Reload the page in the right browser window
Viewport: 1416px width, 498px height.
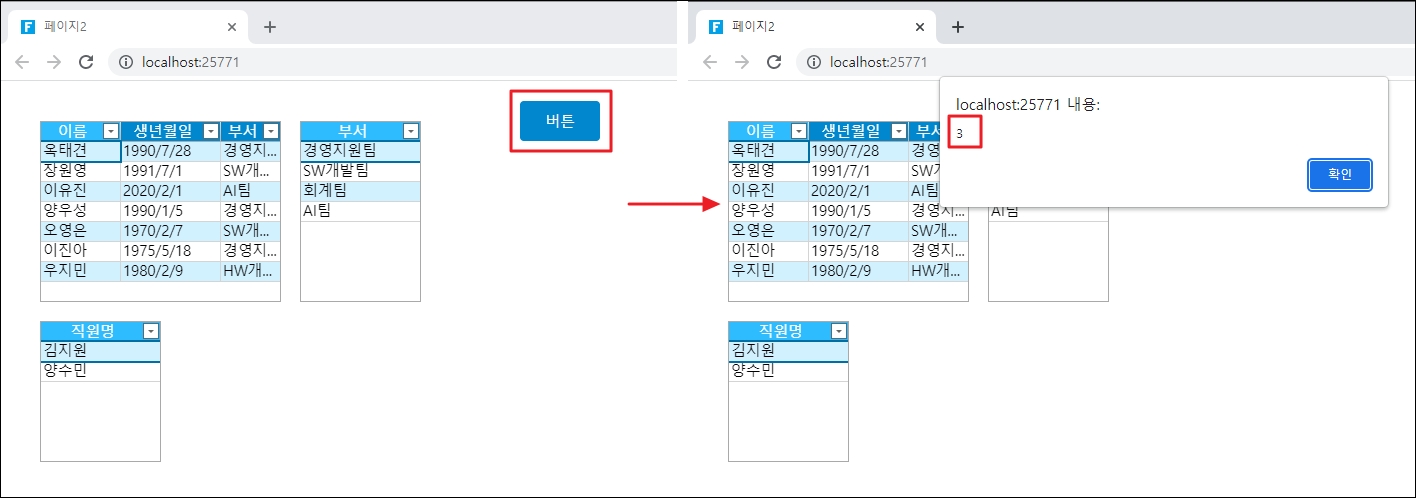point(774,62)
